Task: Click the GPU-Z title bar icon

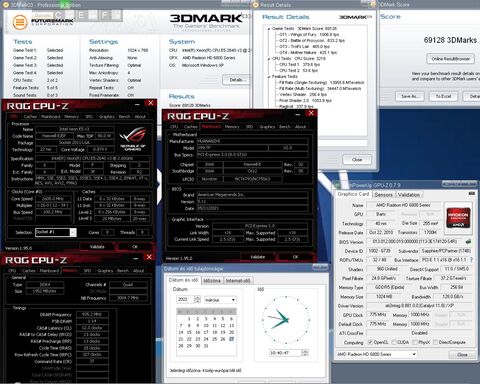Action: point(337,185)
